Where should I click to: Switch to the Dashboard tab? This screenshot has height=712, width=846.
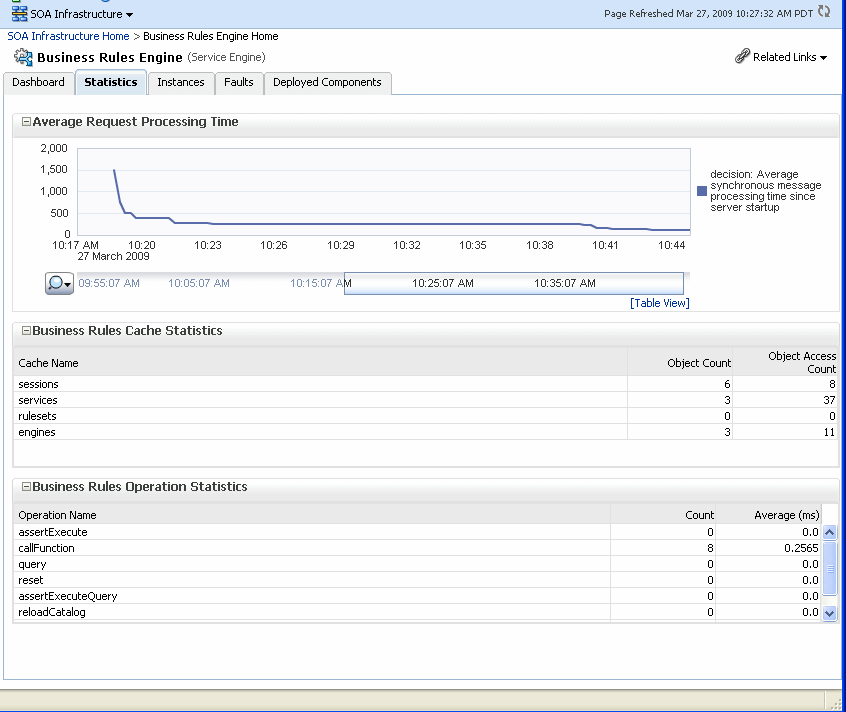(x=39, y=83)
